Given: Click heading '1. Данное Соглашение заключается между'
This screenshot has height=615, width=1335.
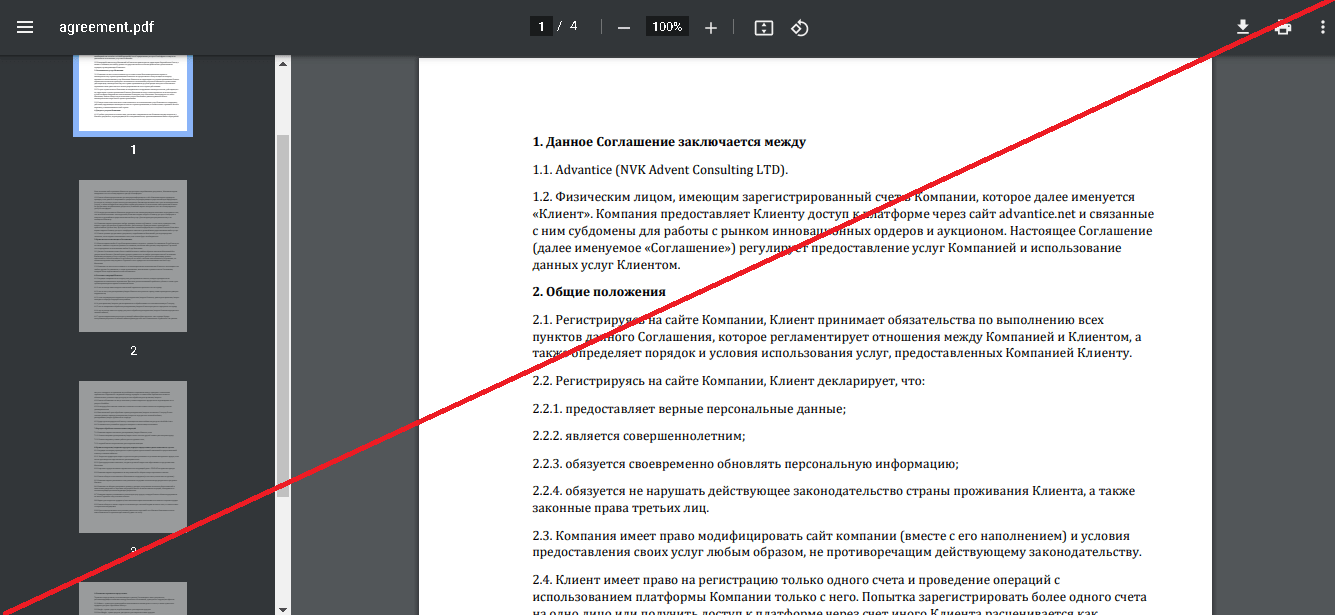Looking at the screenshot, I should point(669,142).
